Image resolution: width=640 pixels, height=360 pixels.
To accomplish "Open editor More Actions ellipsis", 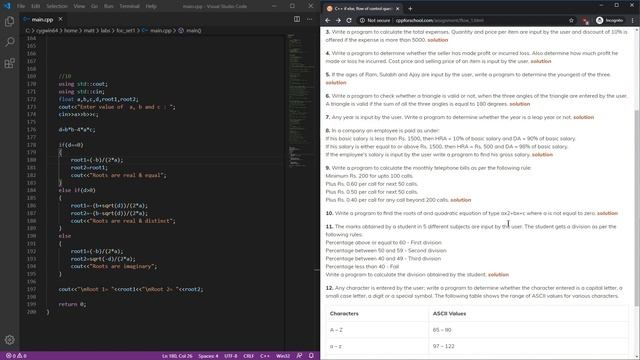I will tap(309, 19).
